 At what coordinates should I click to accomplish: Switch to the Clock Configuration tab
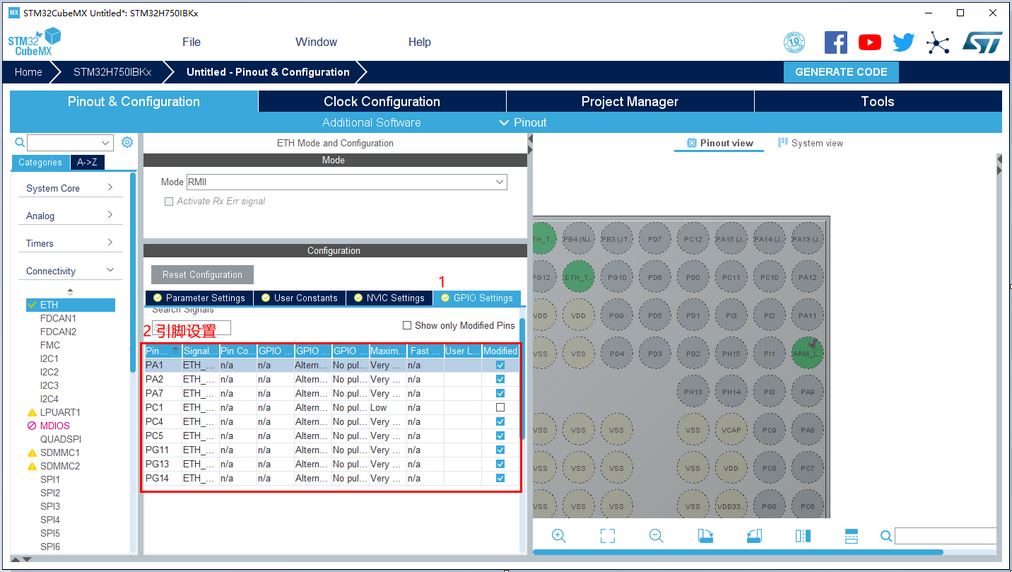[381, 101]
